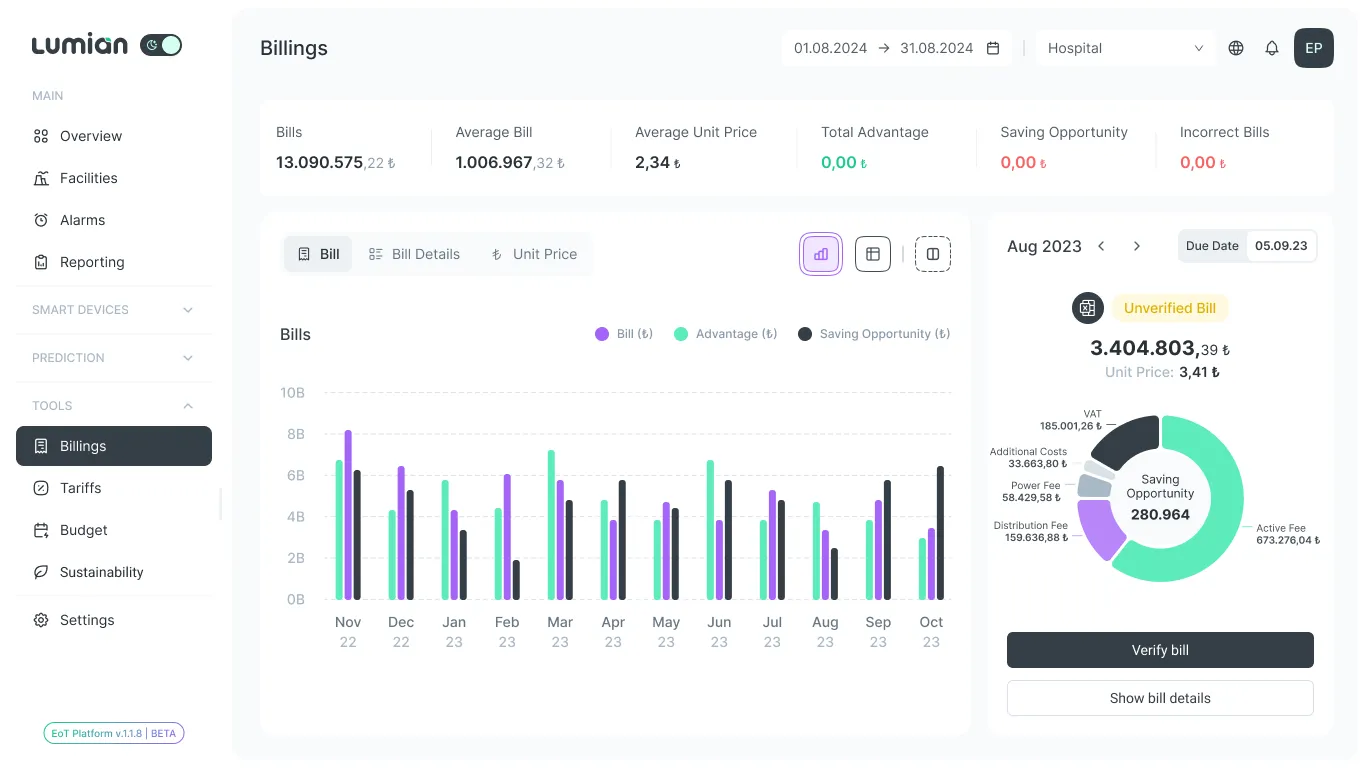Expand the Prediction section

[x=114, y=358]
